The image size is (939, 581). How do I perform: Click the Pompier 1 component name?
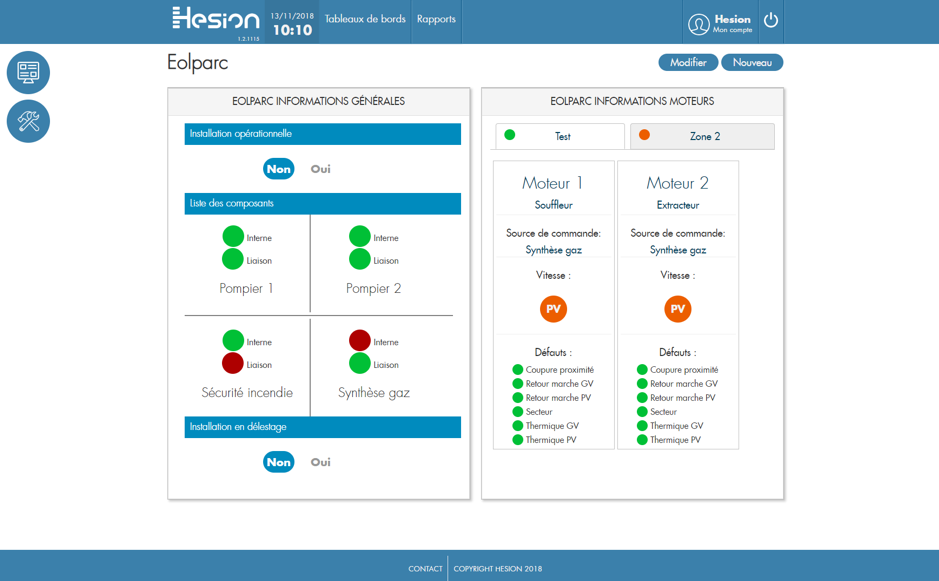(x=246, y=288)
